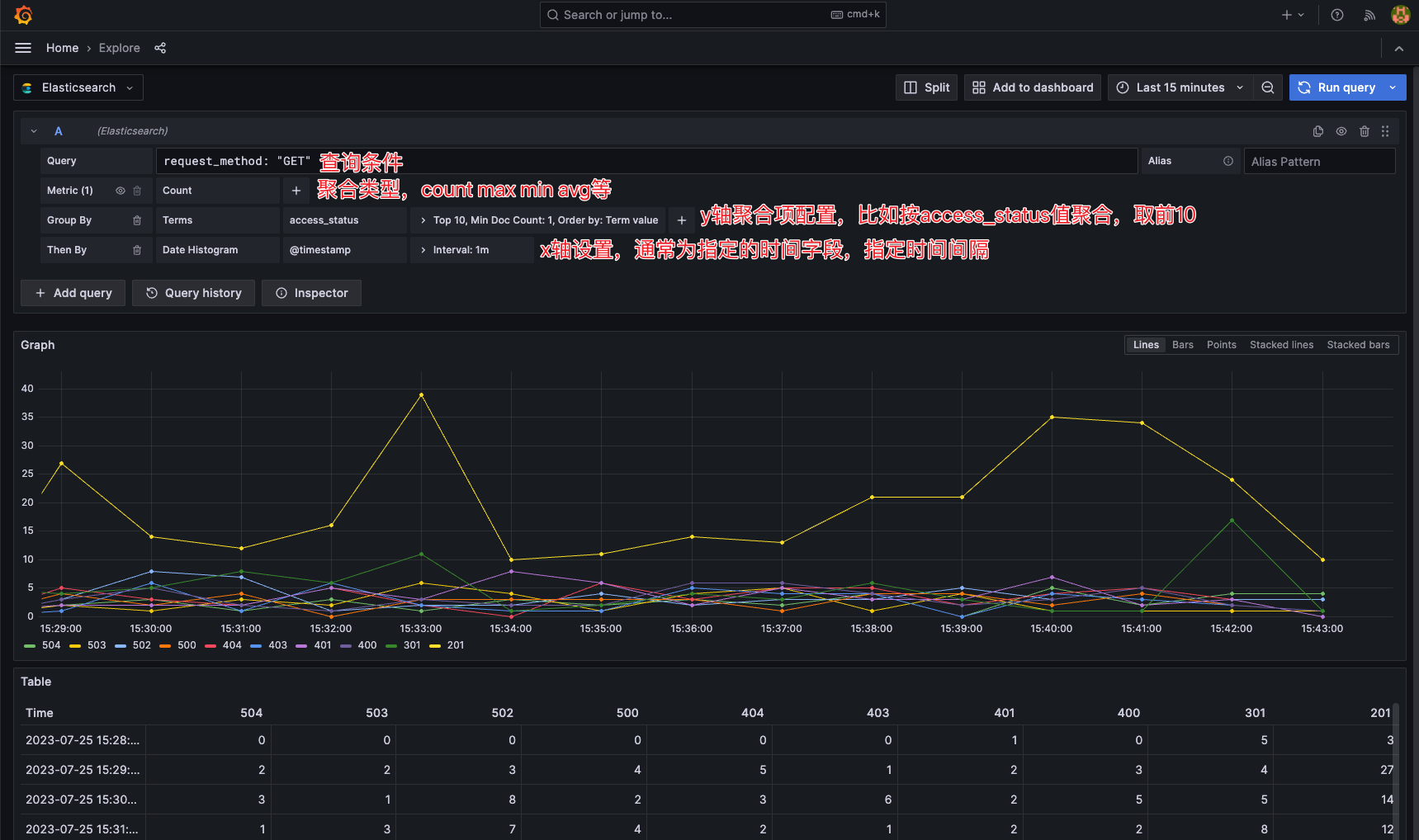Click the zoom out time range icon

pos(1268,87)
